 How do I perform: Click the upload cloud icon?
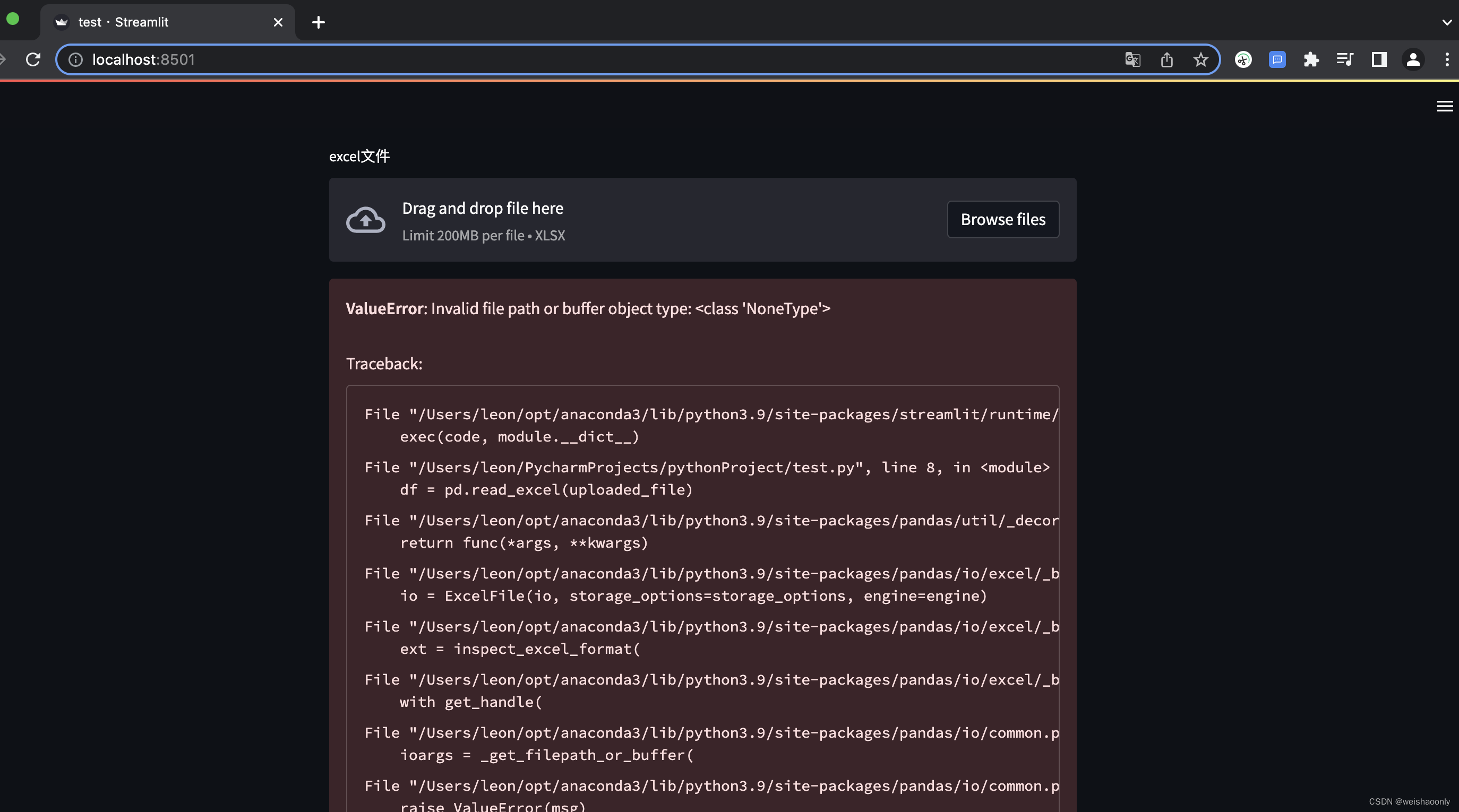365,219
